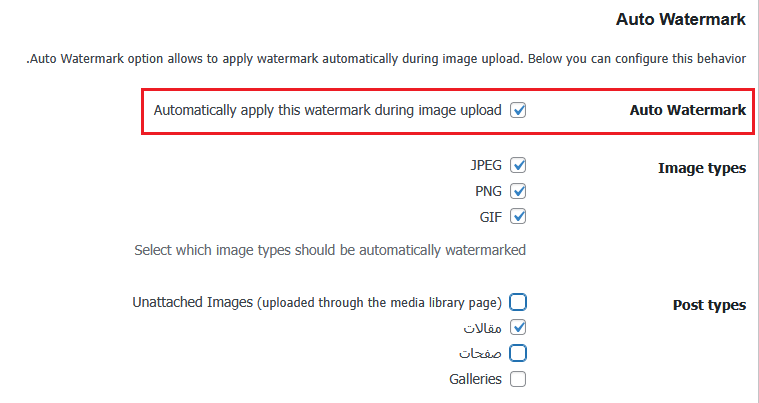Screen dimensions: 759x403
Task: Click the 'Image types' row label
Action: (701, 168)
